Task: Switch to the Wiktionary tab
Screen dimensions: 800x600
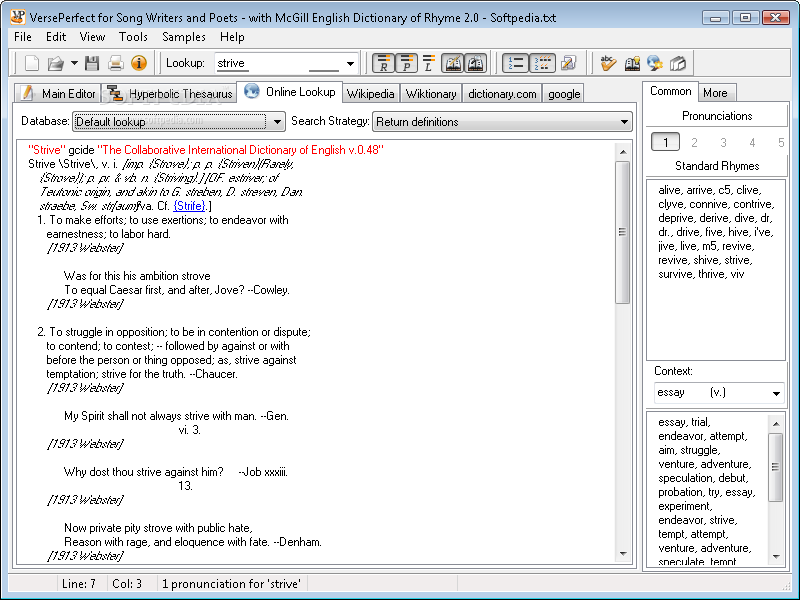Action: [431, 94]
